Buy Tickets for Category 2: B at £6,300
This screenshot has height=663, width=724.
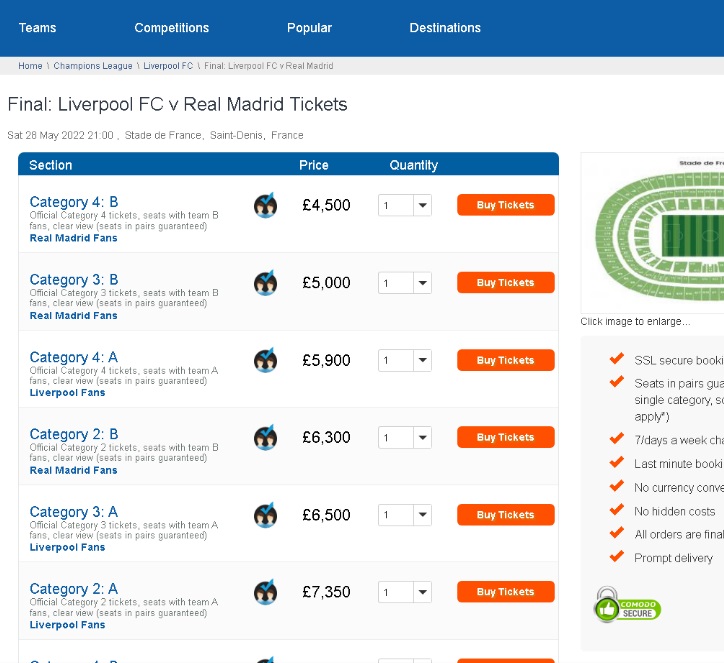(506, 437)
